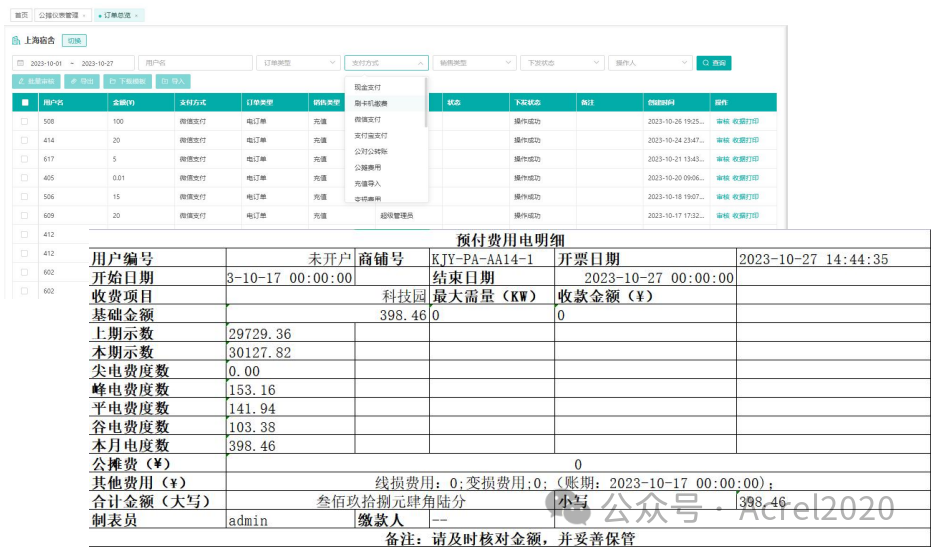Click the 查询 search button
Viewport: 933px width, 557px height.
click(x=713, y=63)
